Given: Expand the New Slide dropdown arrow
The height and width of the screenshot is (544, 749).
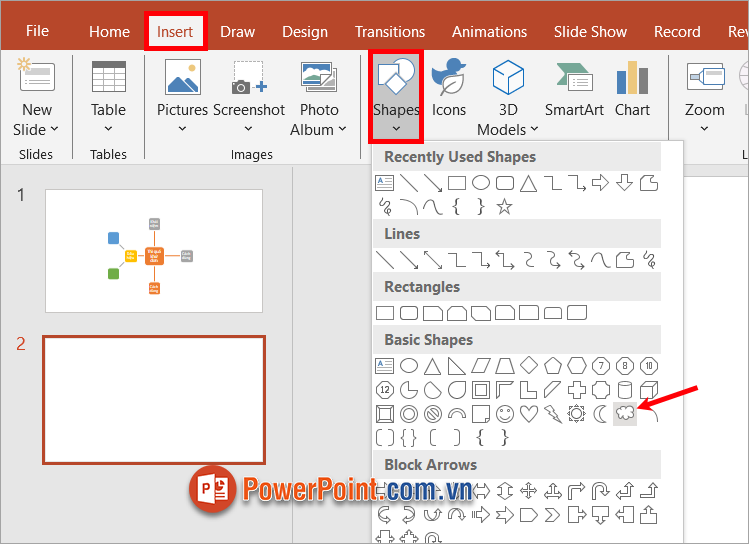Looking at the screenshot, I should (x=54, y=129).
